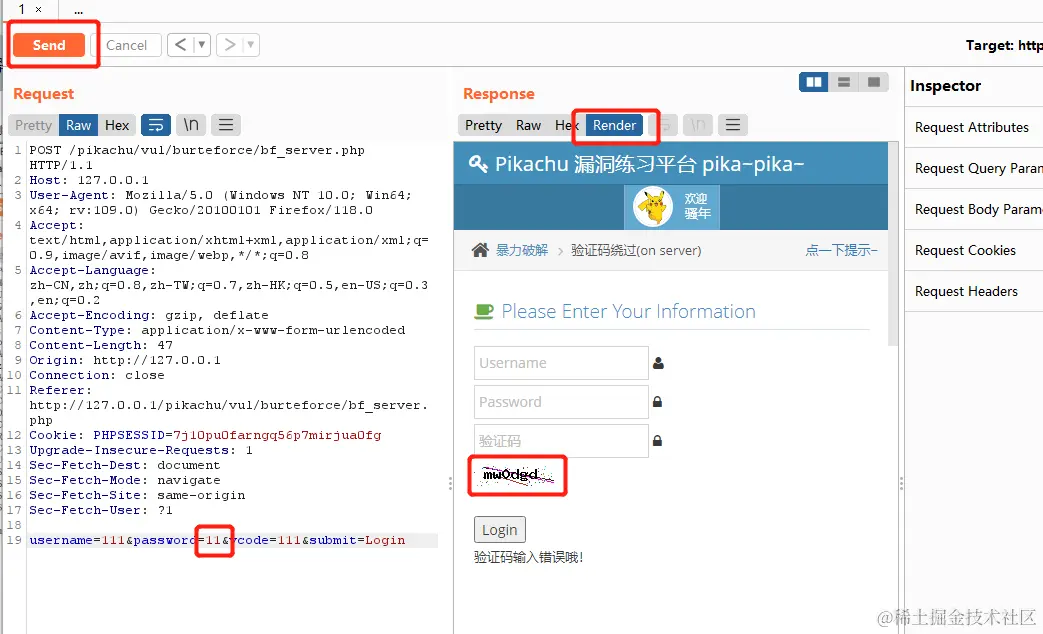Toggle show non-printable characters in Request
Screen dimensions: 1043x634
191,125
